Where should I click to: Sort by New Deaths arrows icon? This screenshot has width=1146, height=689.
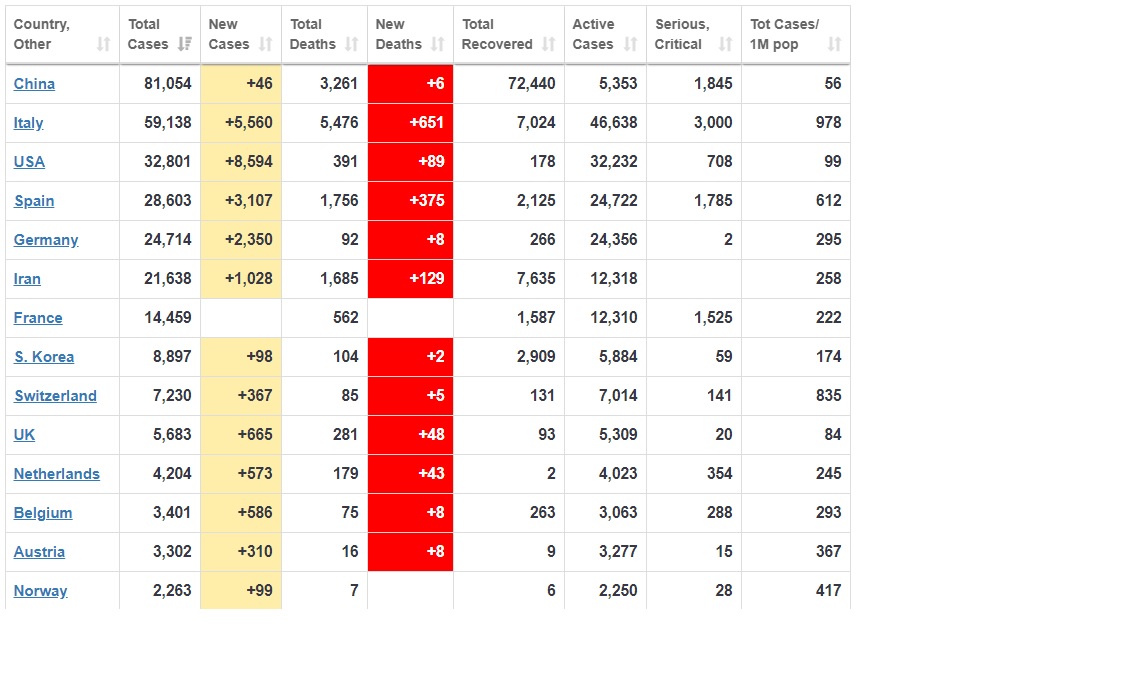[438, 45]
